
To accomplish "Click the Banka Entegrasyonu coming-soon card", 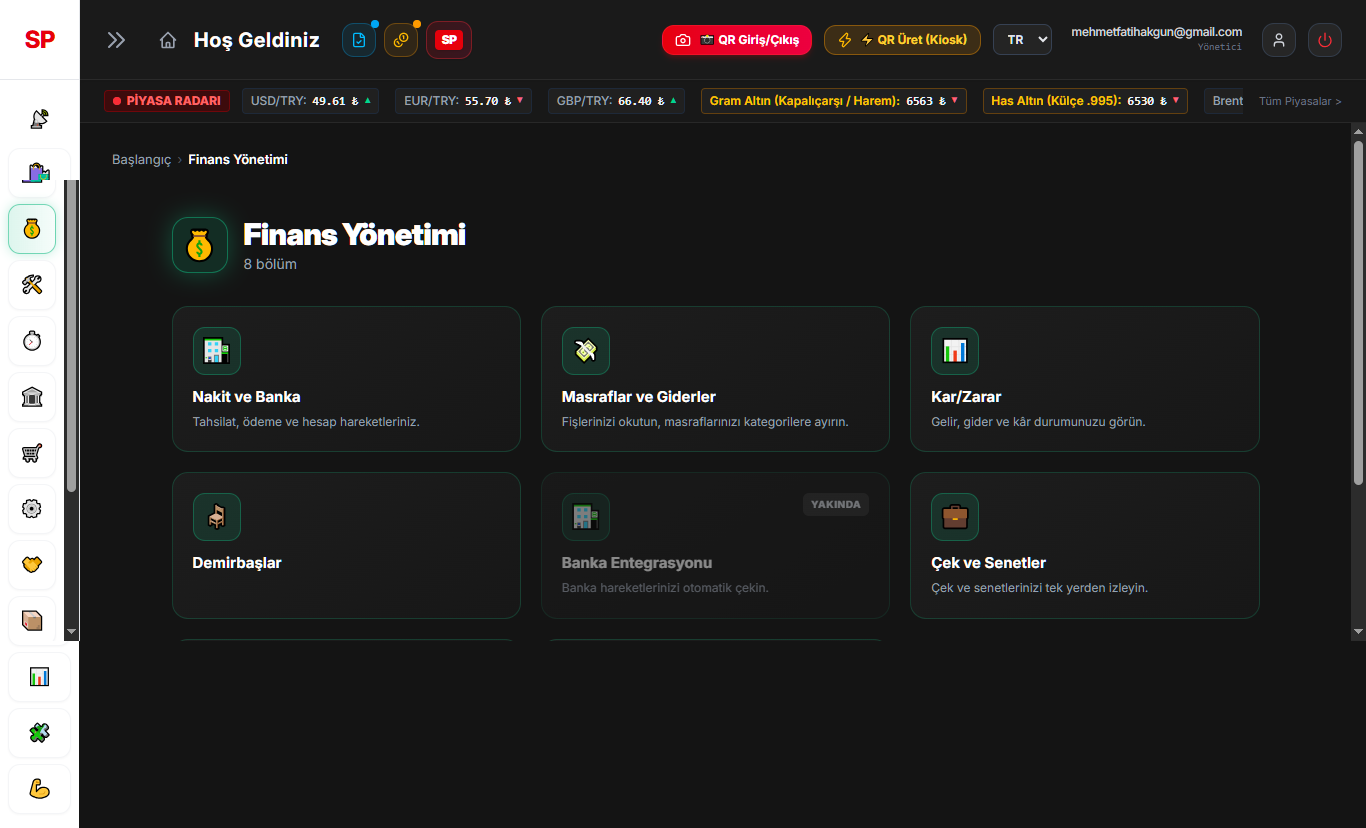I will tap(715, 545).
